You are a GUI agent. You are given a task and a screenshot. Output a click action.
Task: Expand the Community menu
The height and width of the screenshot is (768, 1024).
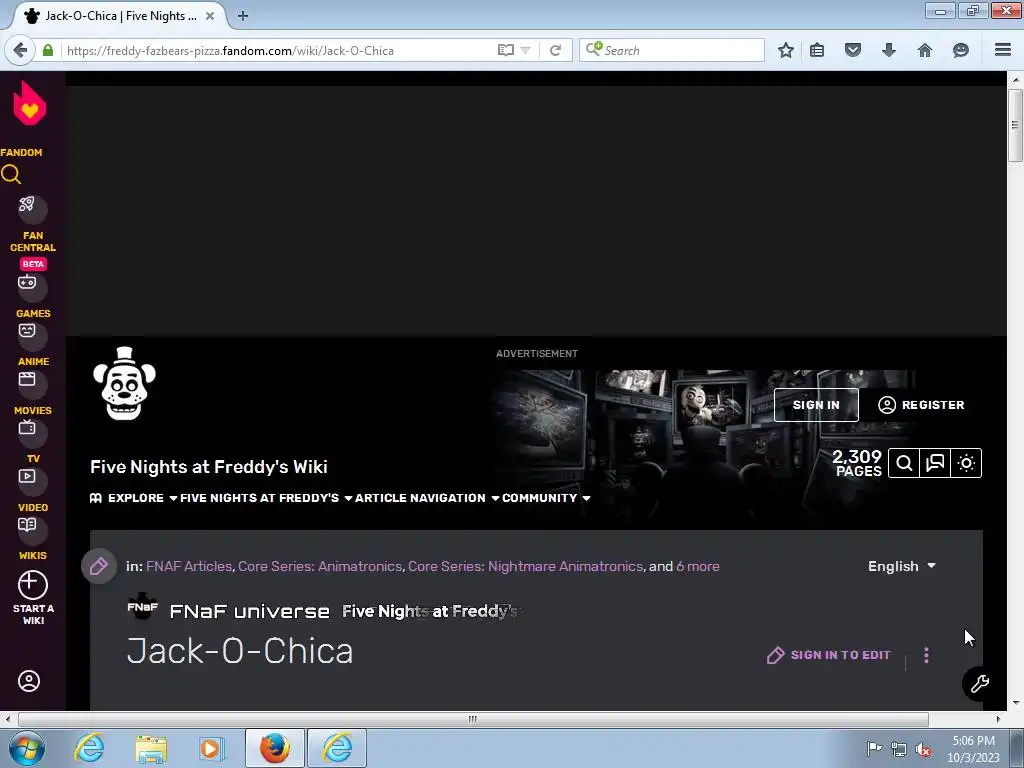546,498
